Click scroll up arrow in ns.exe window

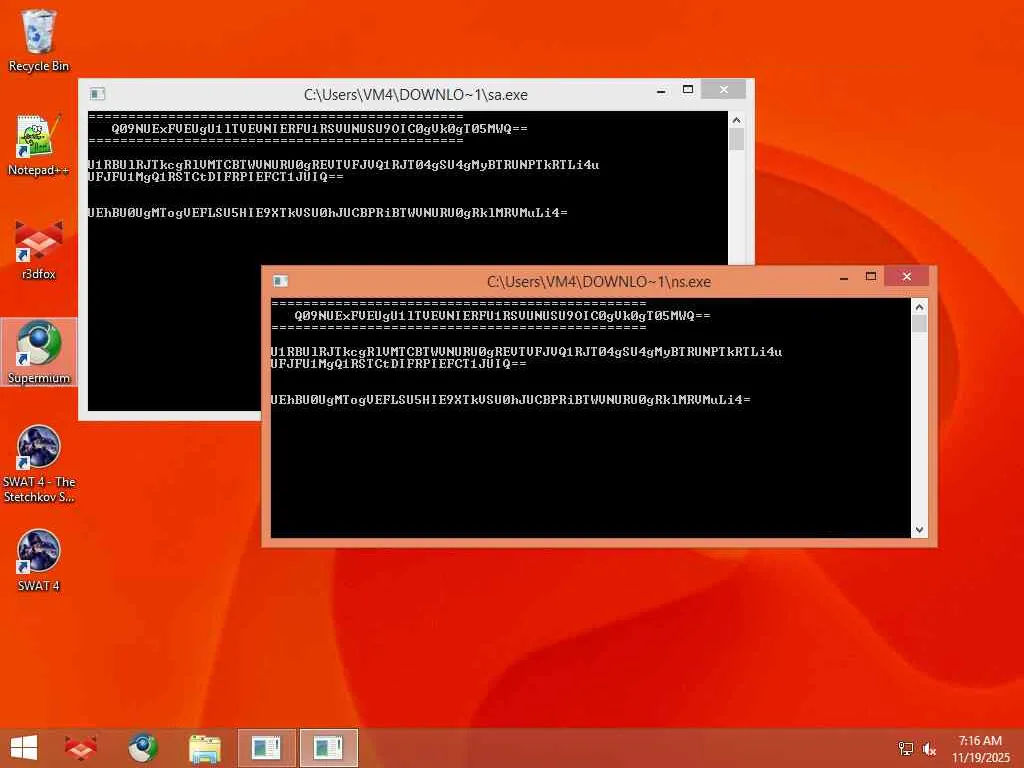(920, 306)
